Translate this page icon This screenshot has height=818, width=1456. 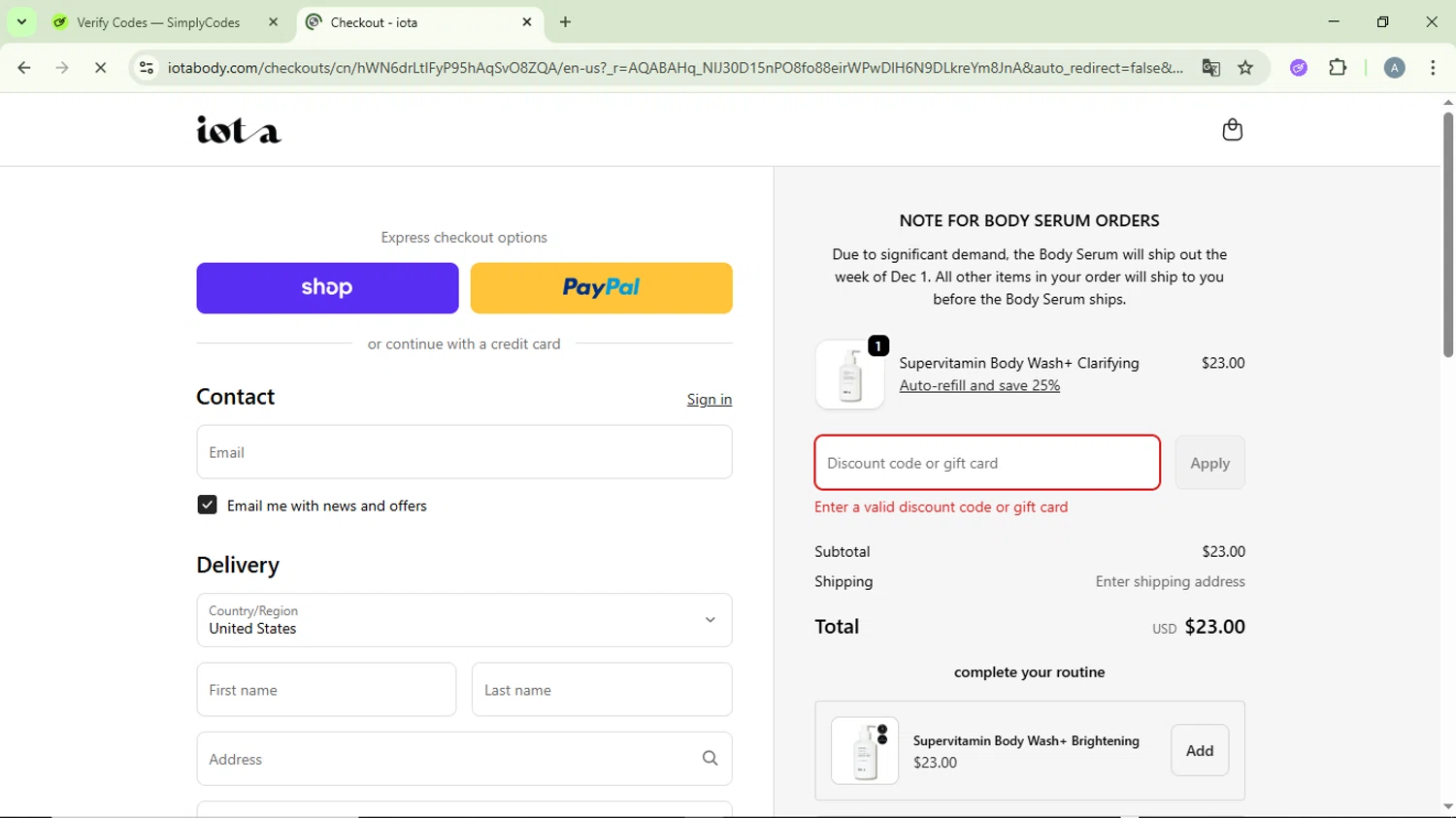(1210, 68)
